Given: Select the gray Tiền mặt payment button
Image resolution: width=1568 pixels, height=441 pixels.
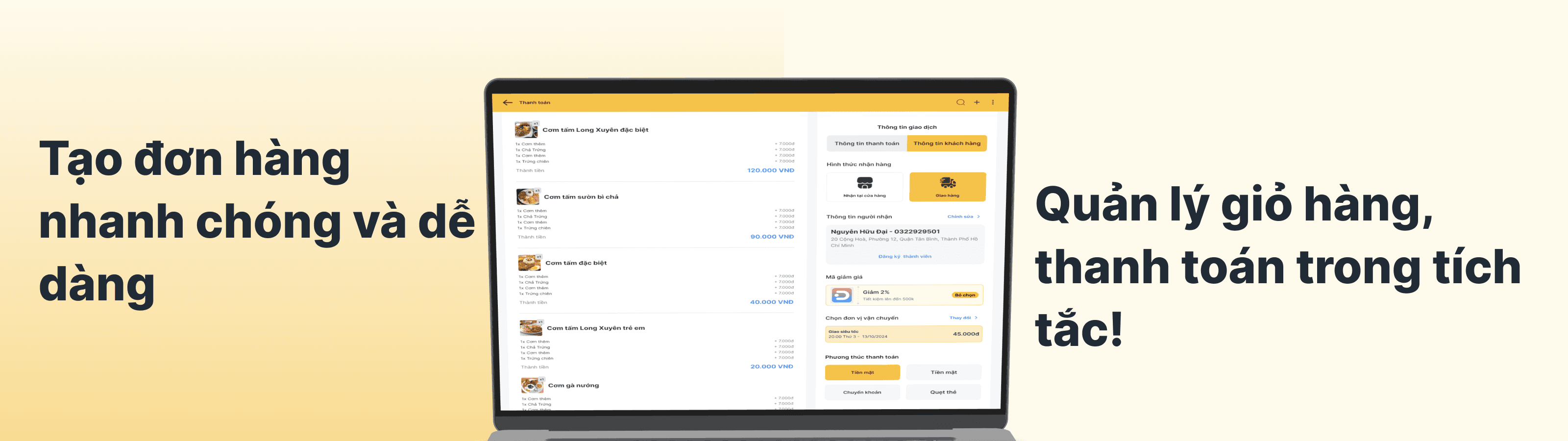Looking at the screenshot, I should click(943, 372).
